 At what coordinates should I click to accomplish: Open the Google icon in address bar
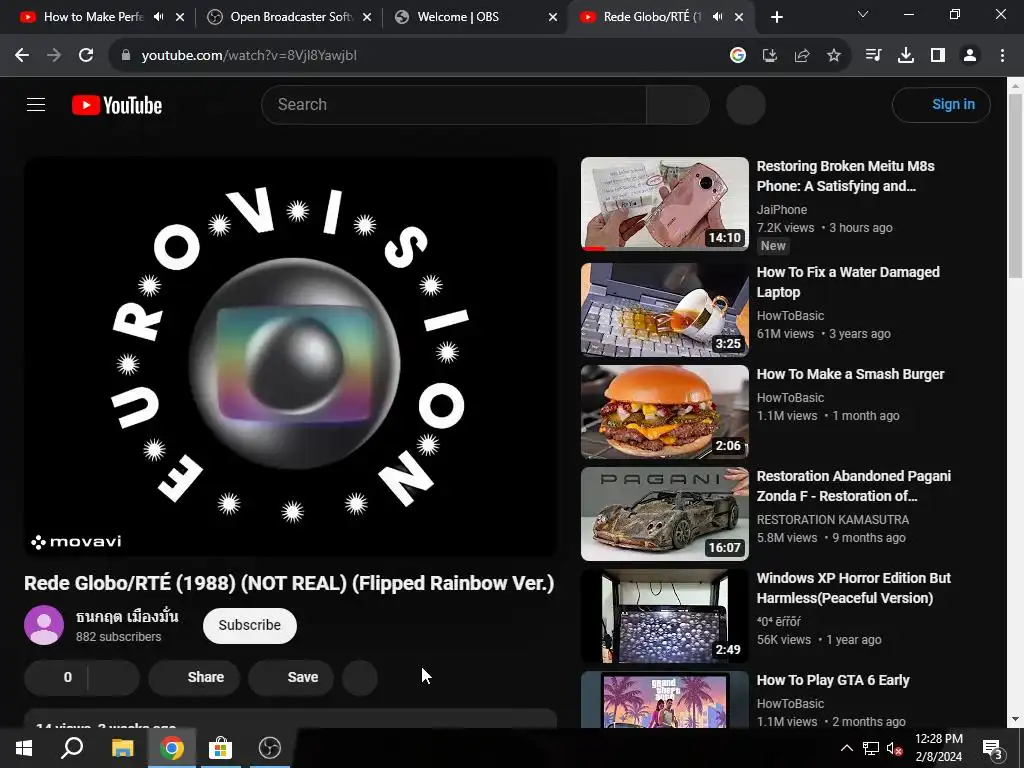(738, 56)
